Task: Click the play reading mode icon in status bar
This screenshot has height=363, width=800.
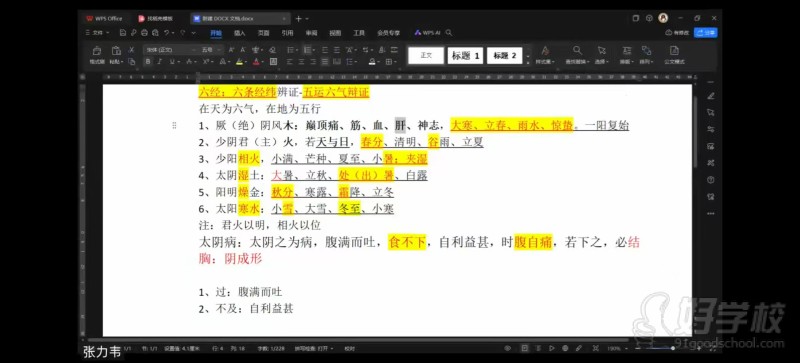Action: point(552,348)
